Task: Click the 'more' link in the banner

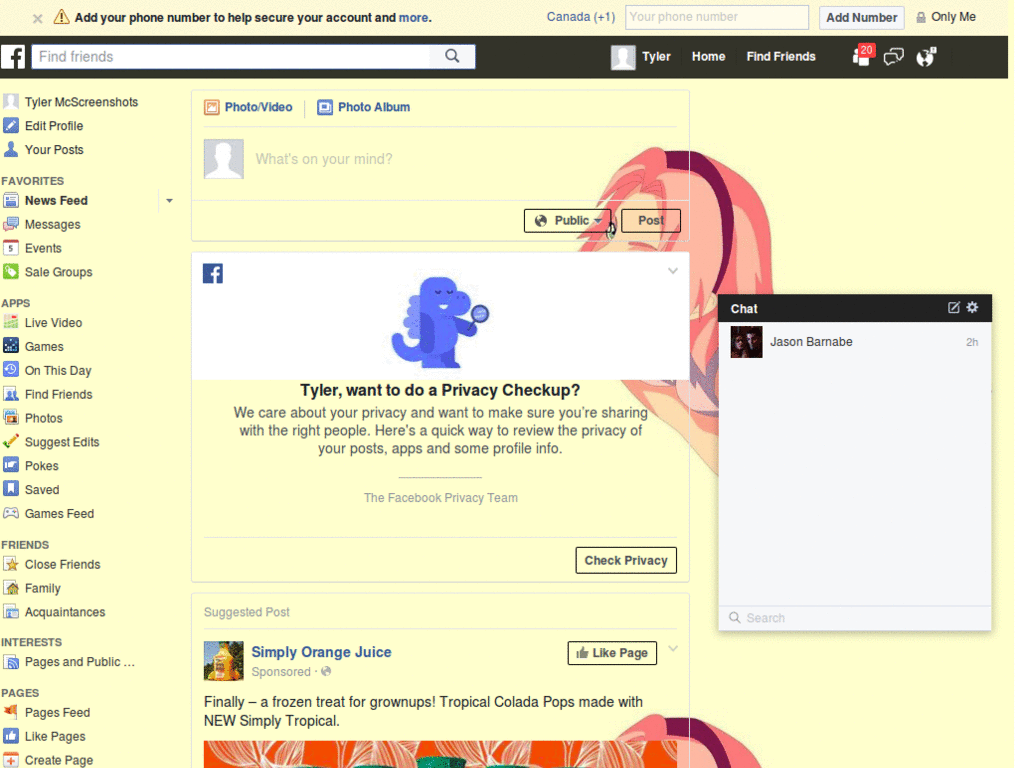Action: tap(413, 18)
